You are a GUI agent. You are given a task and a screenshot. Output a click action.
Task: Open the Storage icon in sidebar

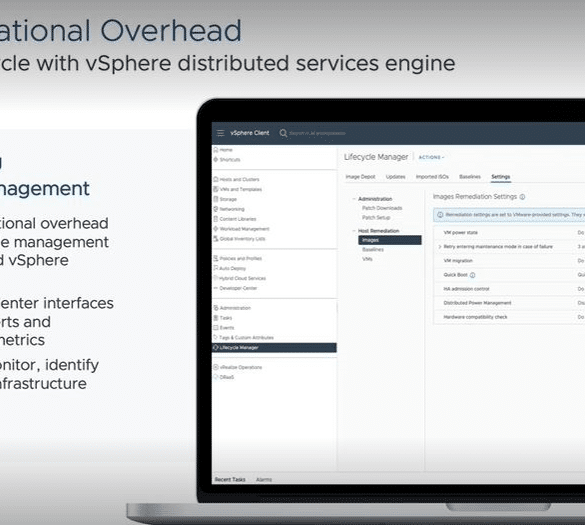[x=216, y=199]
